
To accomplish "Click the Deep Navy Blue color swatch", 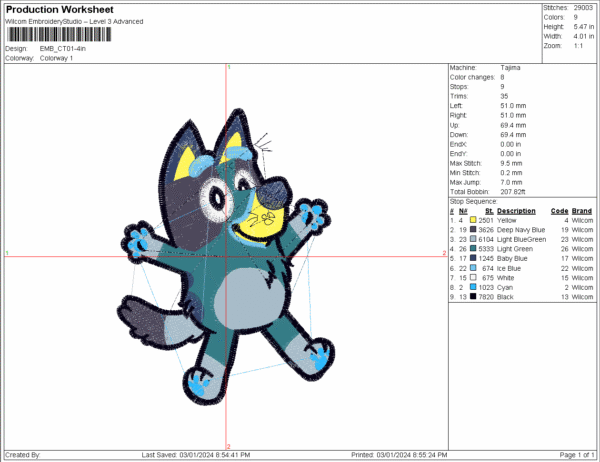I will (473, 230).
